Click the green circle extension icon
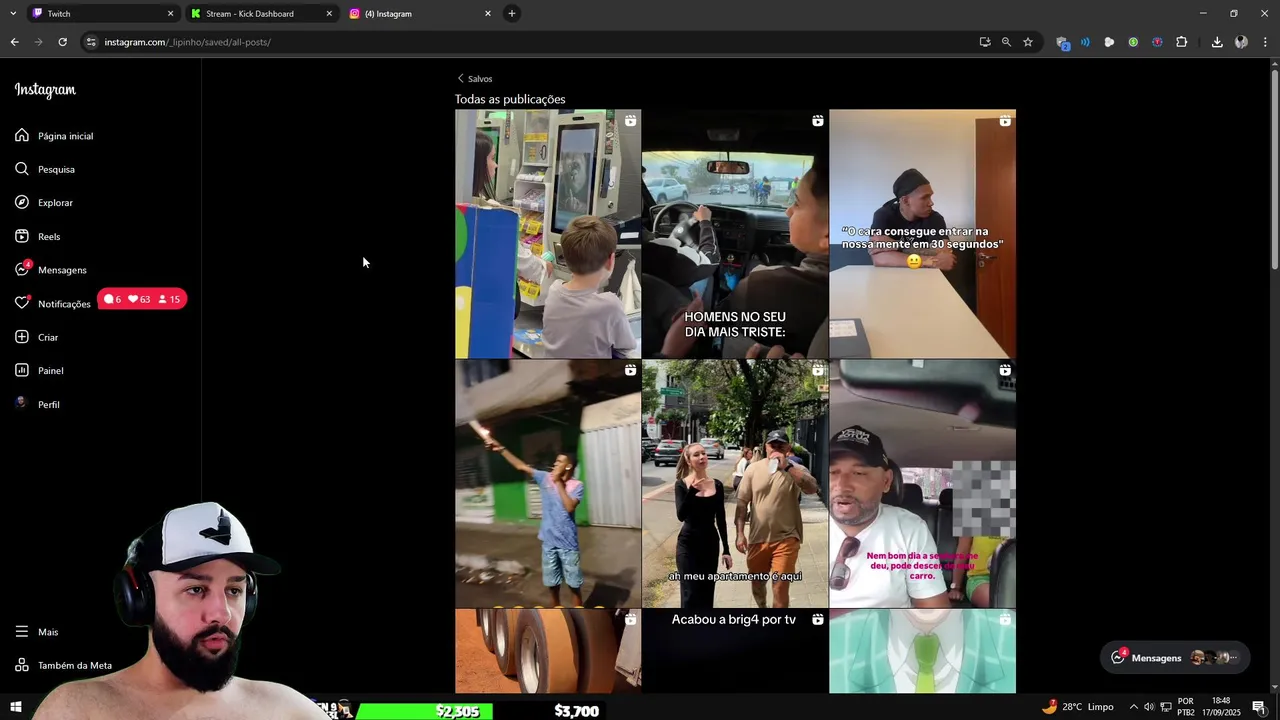 click(x=1133, y=42)
